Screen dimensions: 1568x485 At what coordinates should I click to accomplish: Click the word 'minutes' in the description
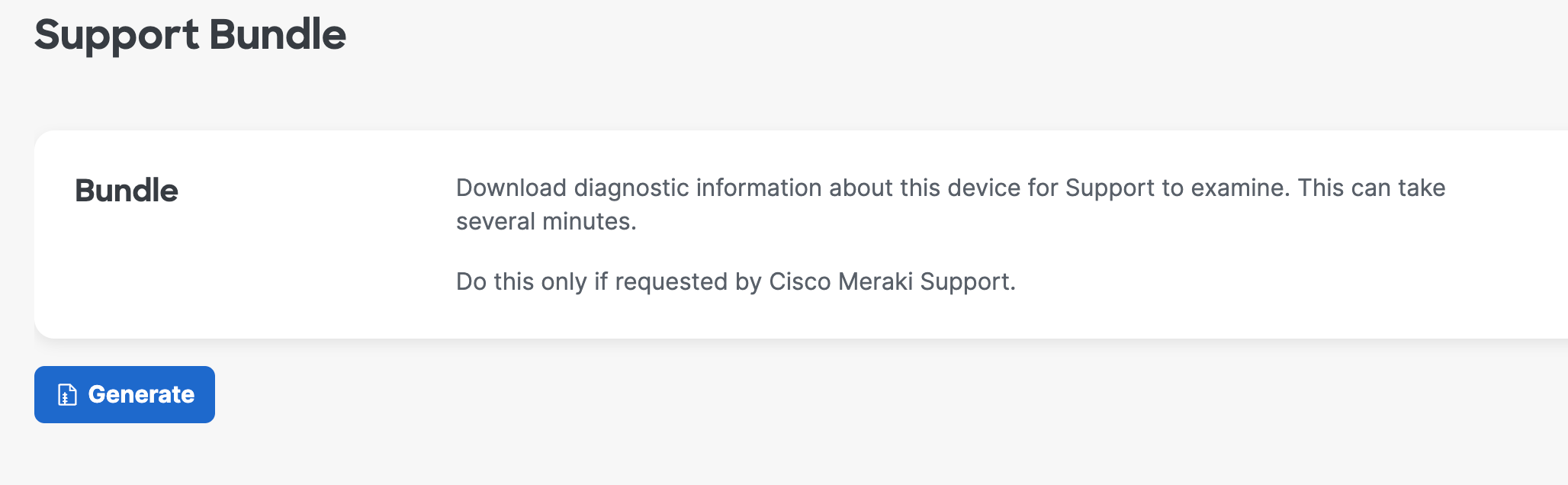tap(587, 222)
